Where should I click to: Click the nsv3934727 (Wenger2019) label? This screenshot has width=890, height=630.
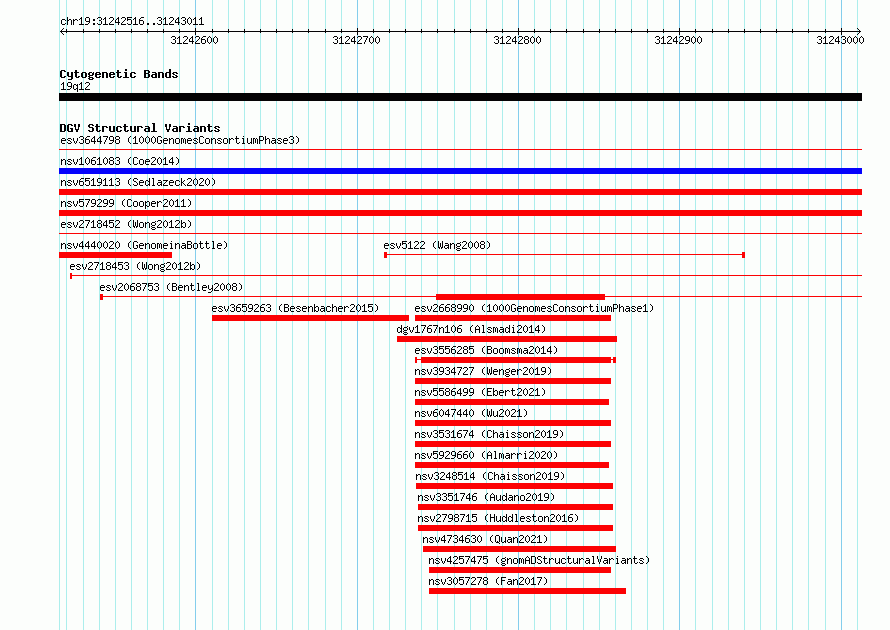(x=483, y=371)
